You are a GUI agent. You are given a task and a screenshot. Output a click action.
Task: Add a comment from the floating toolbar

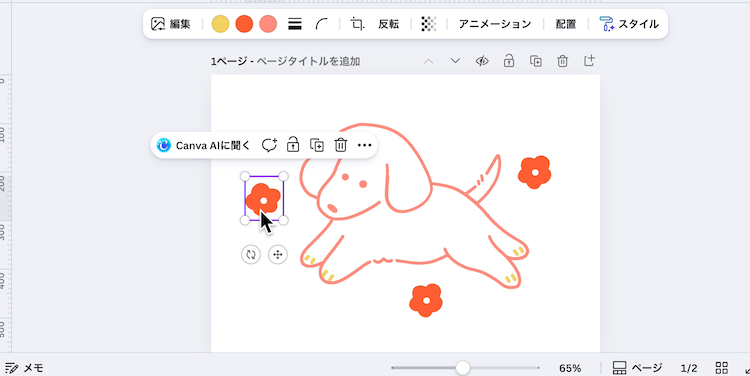click(269, 145)
